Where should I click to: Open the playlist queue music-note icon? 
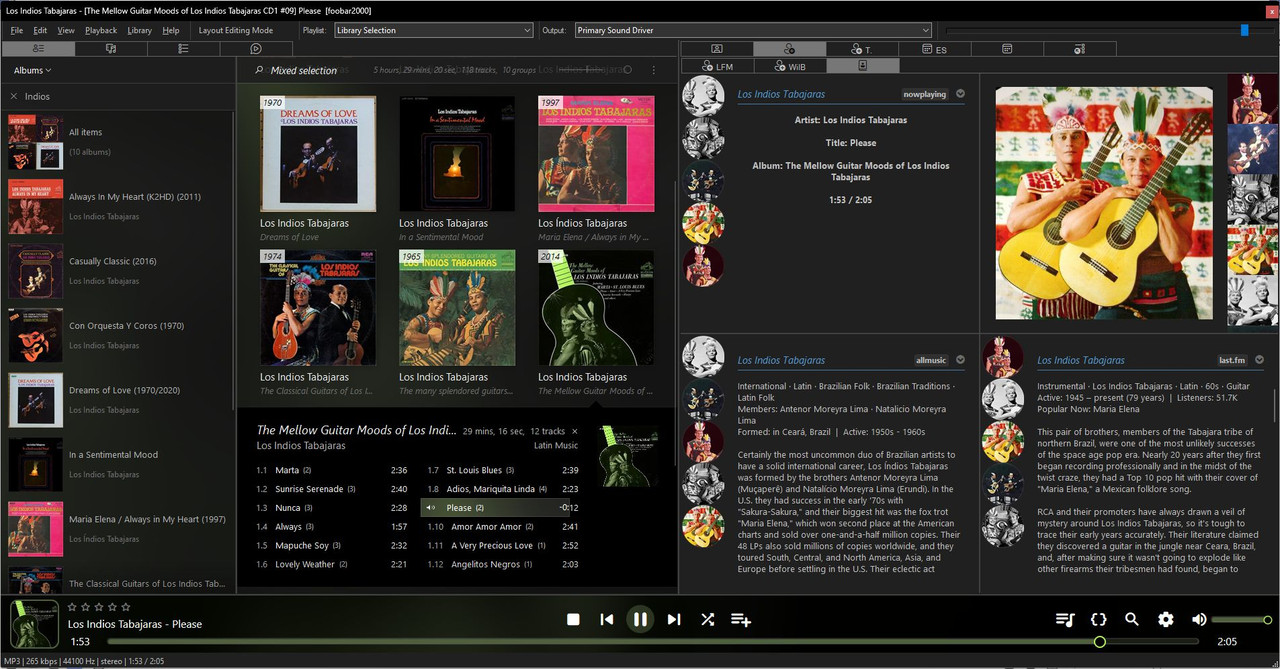pyautogui.click(x=1065, y=619)
